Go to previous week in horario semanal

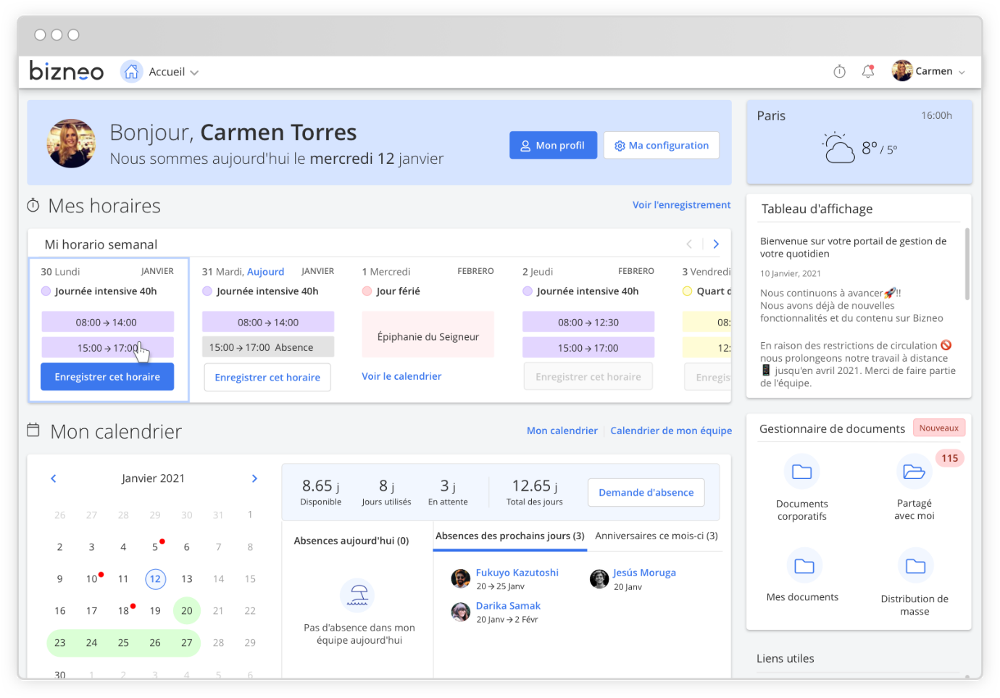coord(689,244)
